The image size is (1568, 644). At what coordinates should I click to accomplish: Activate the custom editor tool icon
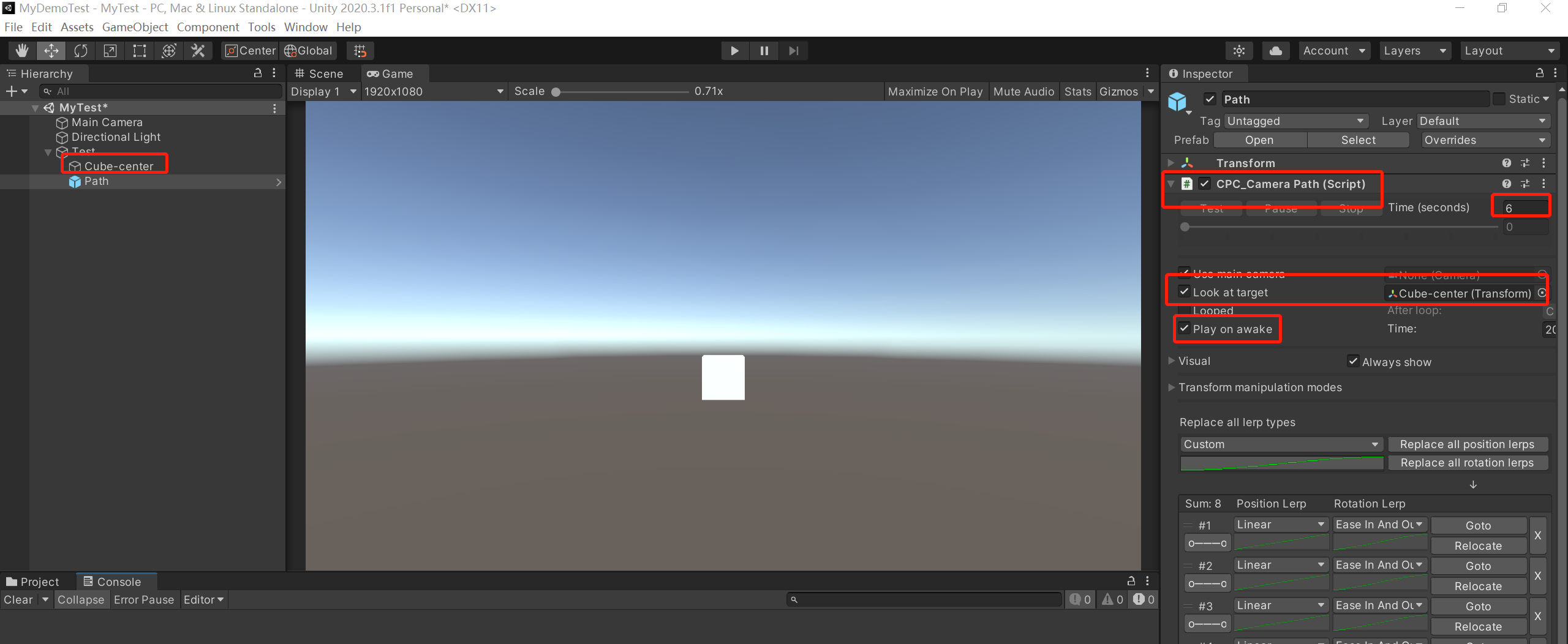tap(197, 50)
